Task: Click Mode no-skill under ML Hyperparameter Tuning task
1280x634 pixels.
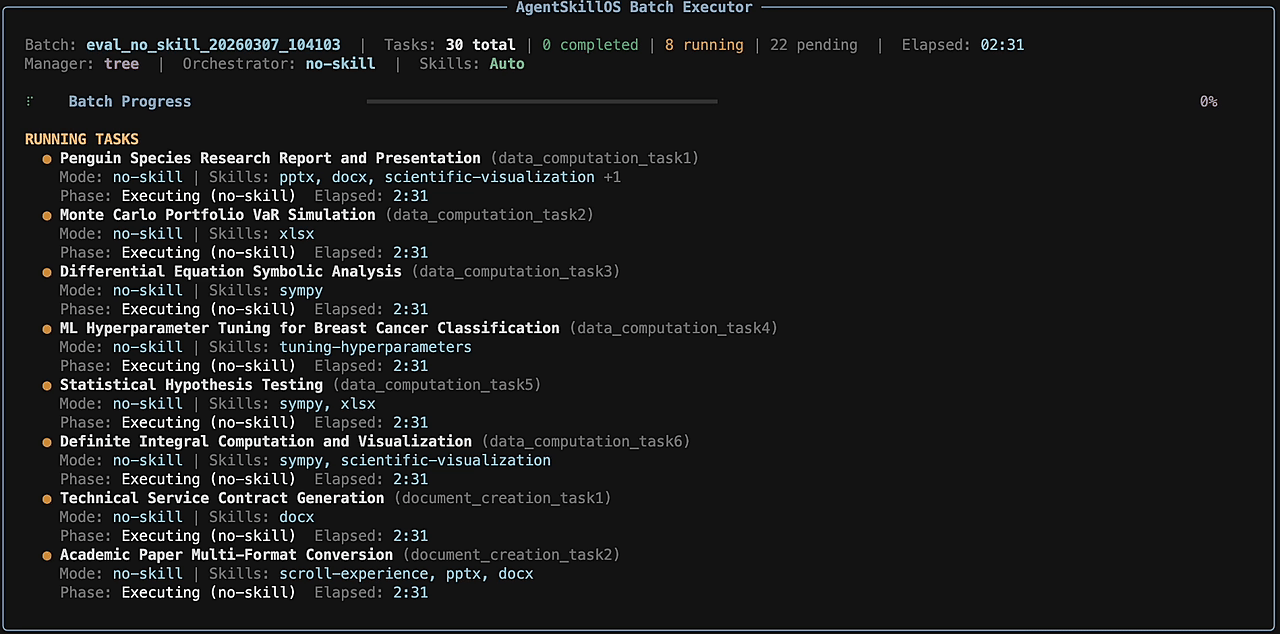Action: click(121, 347)
